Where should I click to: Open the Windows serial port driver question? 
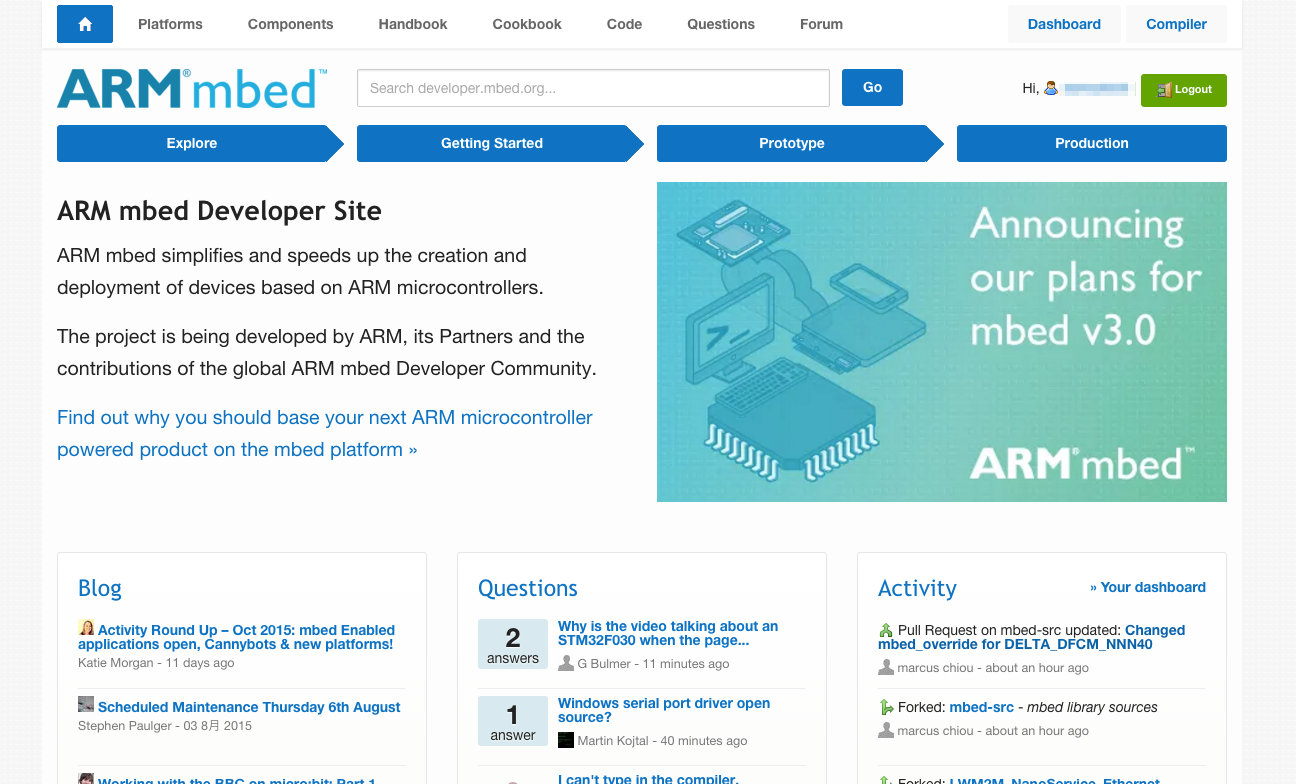[663, 710]
